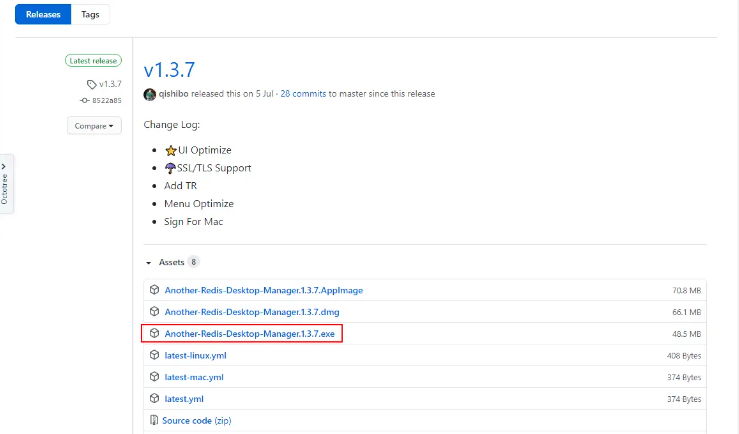The width and height of the screenshot is (739, 434).
Task: Download Source code (zip)
Action: tap(197, 420)
